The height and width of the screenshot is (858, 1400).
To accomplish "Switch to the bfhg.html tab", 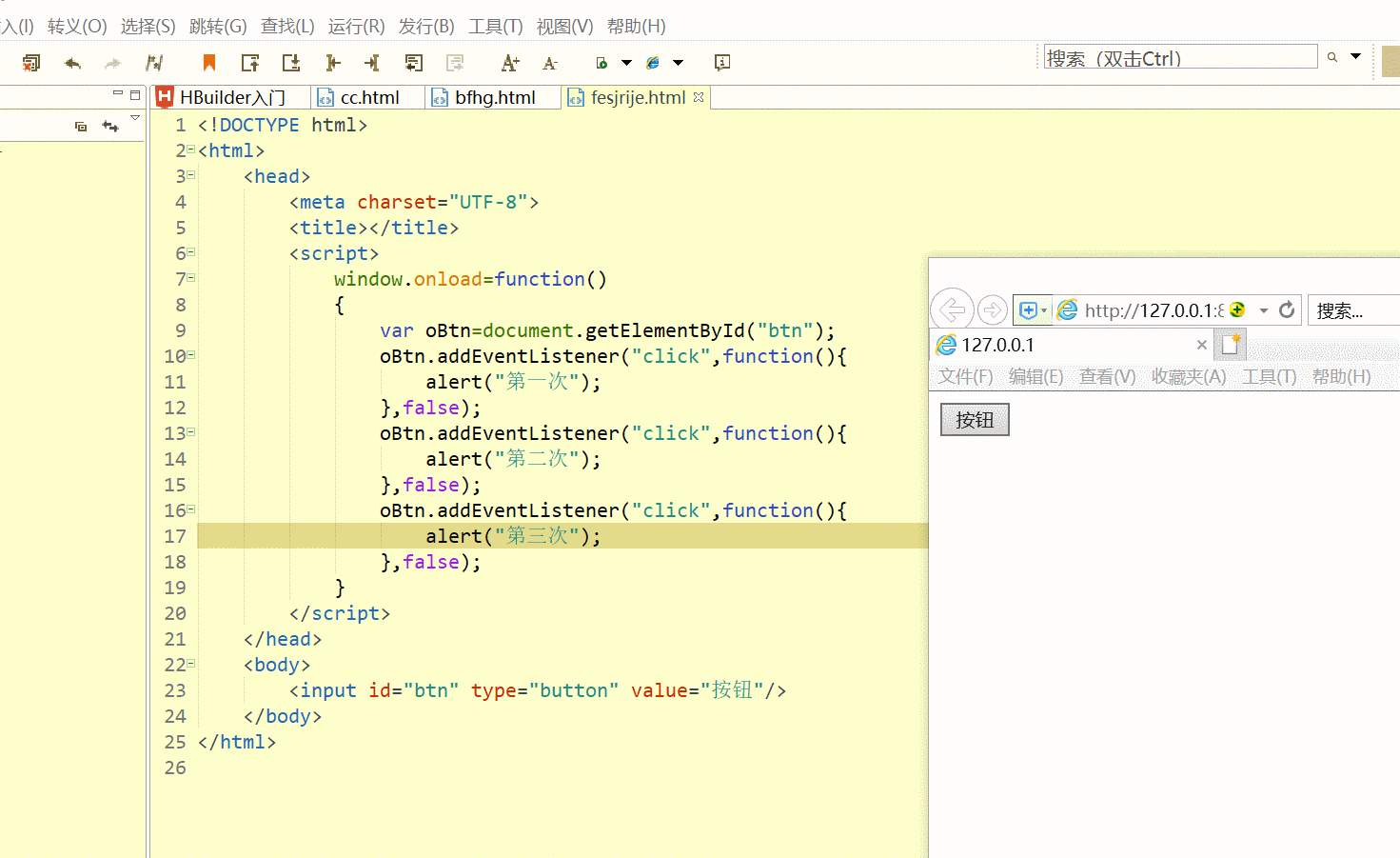I will (x=495, y=97).
